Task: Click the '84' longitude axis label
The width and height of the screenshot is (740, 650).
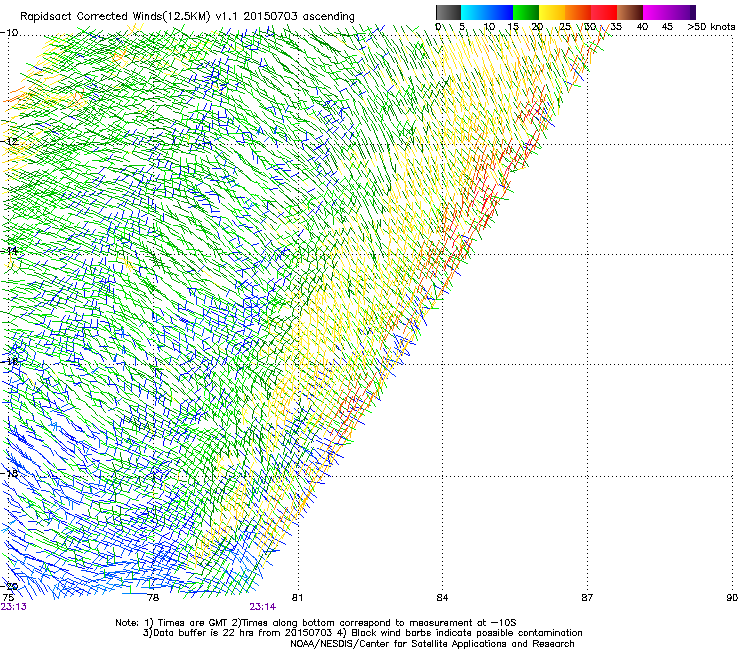Action: pyautogui.click(x=442, y=598)
